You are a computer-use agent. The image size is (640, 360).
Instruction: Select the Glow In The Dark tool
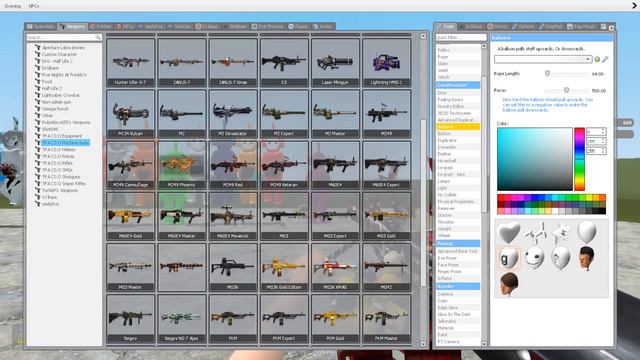point(458,314)
